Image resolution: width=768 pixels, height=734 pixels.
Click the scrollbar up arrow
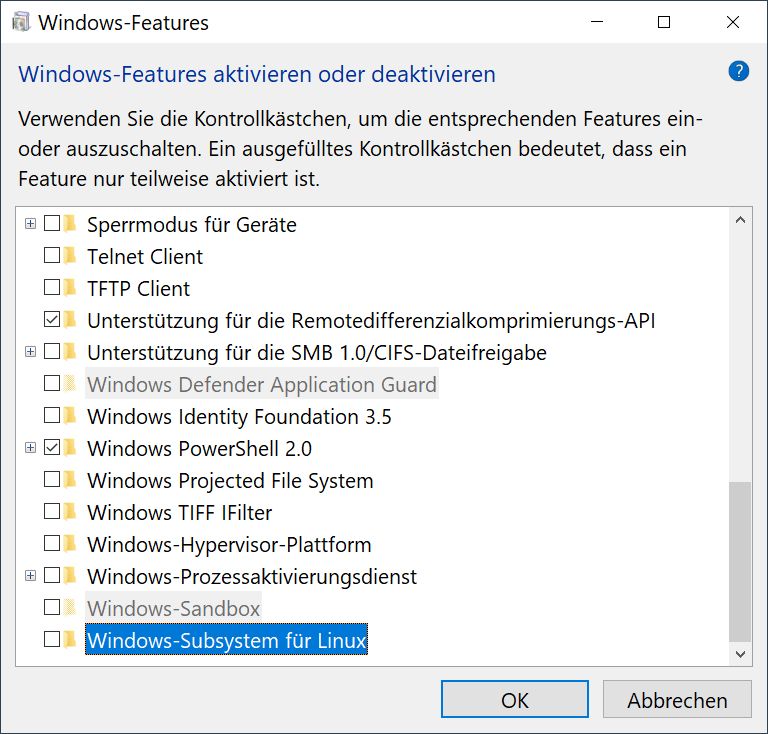[740, 220]
